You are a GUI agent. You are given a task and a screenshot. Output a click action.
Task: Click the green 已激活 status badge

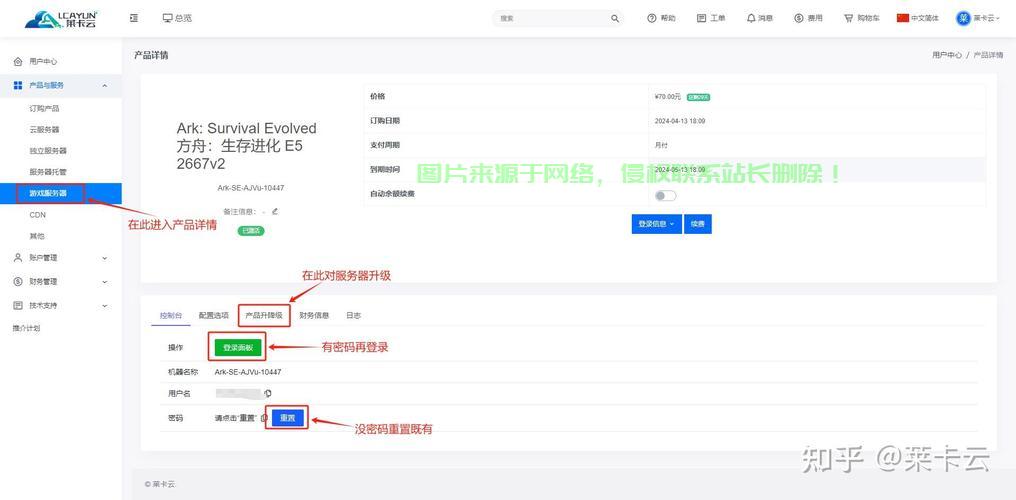tap(251, 231)
